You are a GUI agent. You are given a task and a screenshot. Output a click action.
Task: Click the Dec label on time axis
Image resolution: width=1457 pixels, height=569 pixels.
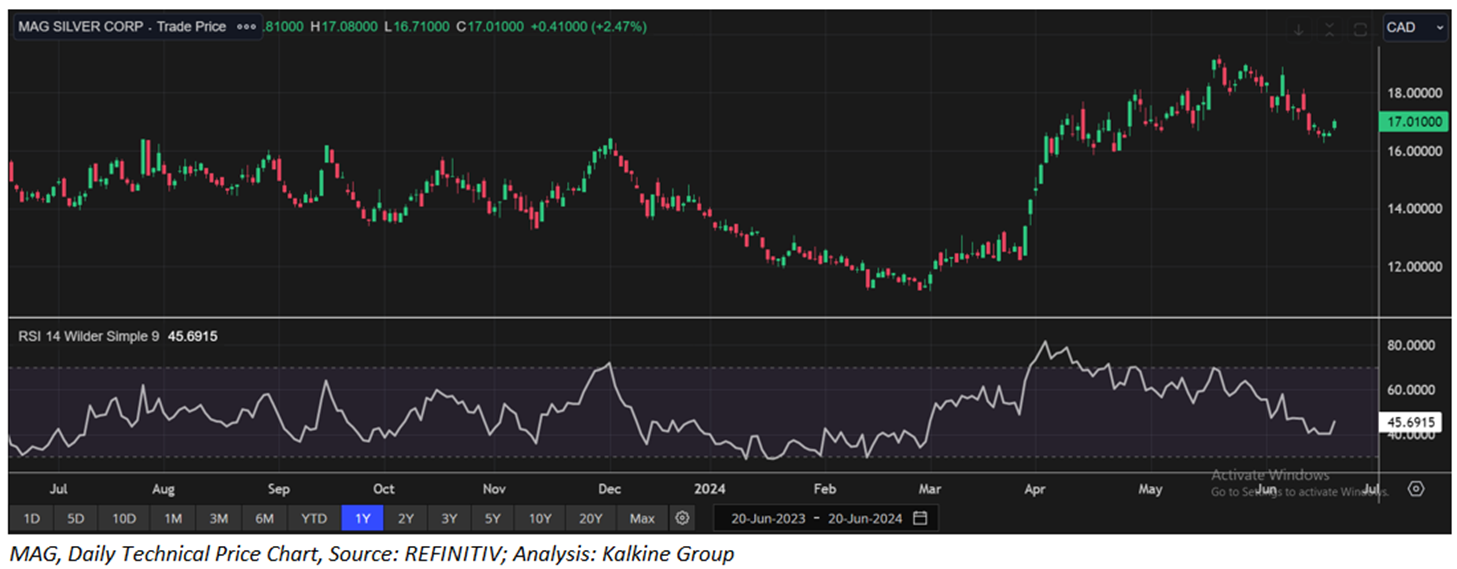609,489
